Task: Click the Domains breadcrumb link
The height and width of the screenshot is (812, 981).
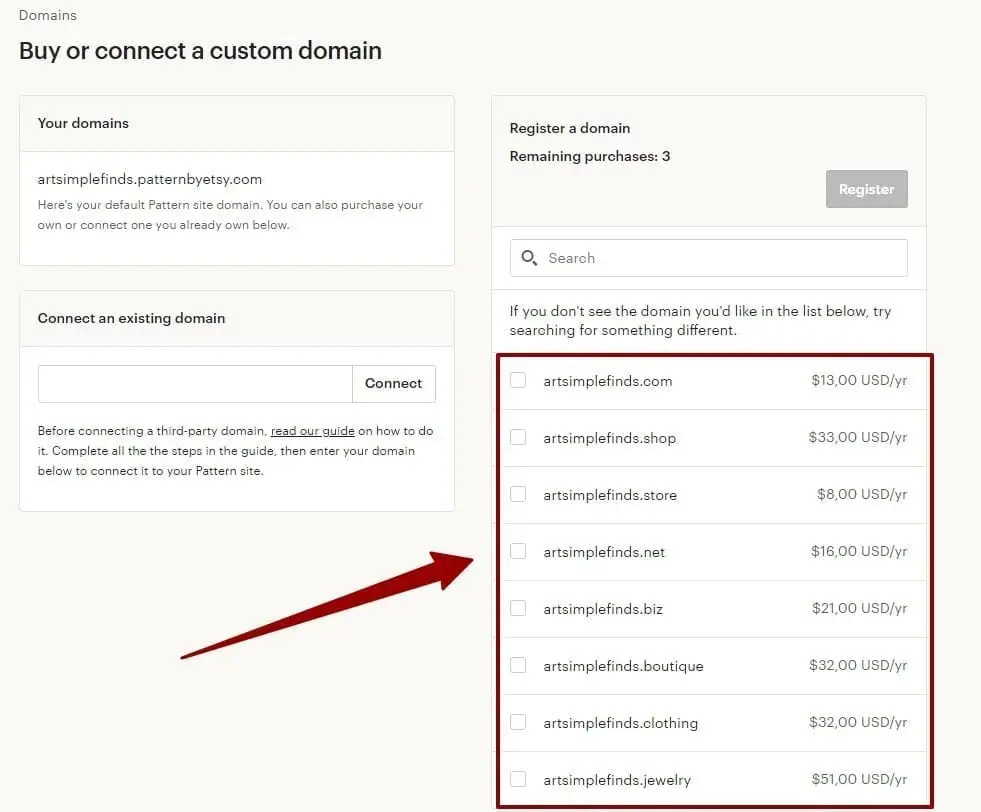Action: point(47,15)
